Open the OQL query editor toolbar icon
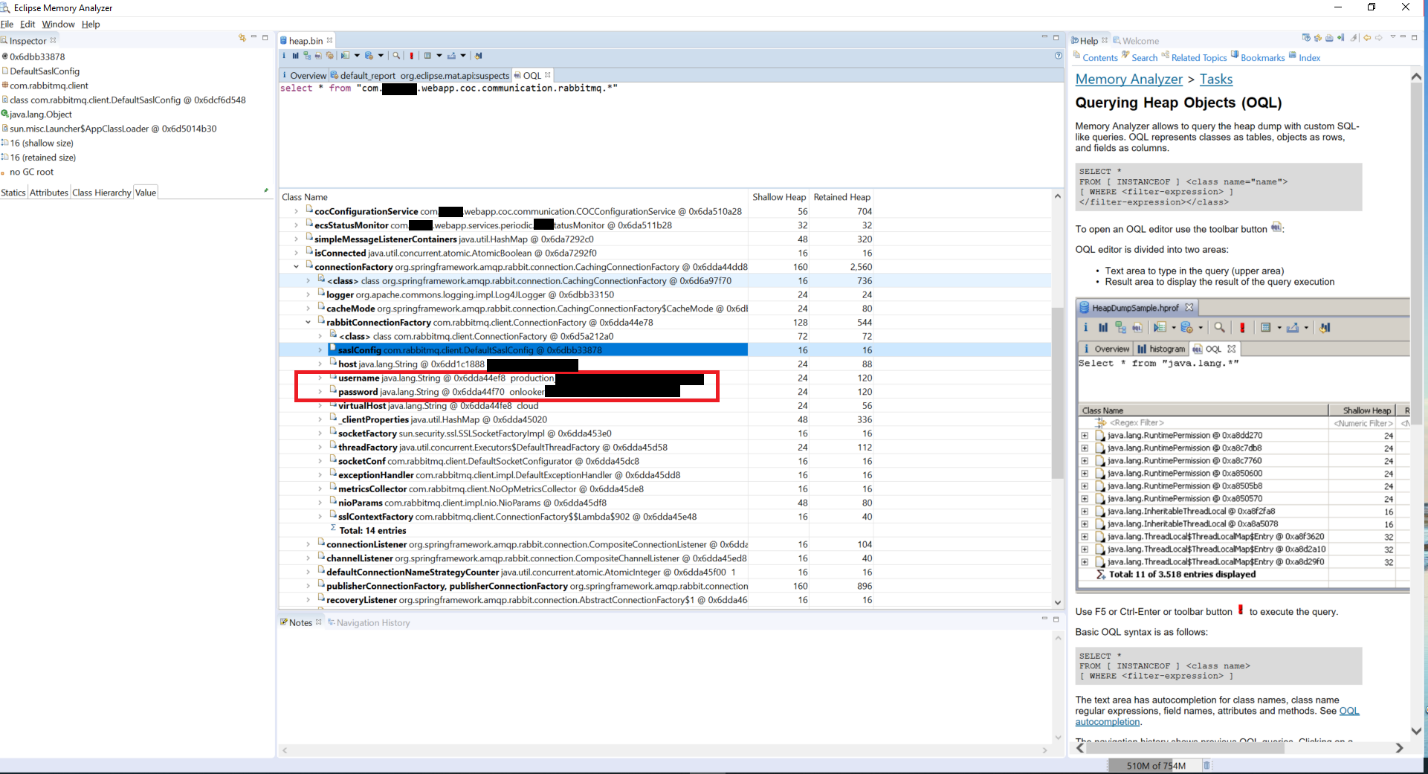 pyautogui.click(x=318, y=55)
